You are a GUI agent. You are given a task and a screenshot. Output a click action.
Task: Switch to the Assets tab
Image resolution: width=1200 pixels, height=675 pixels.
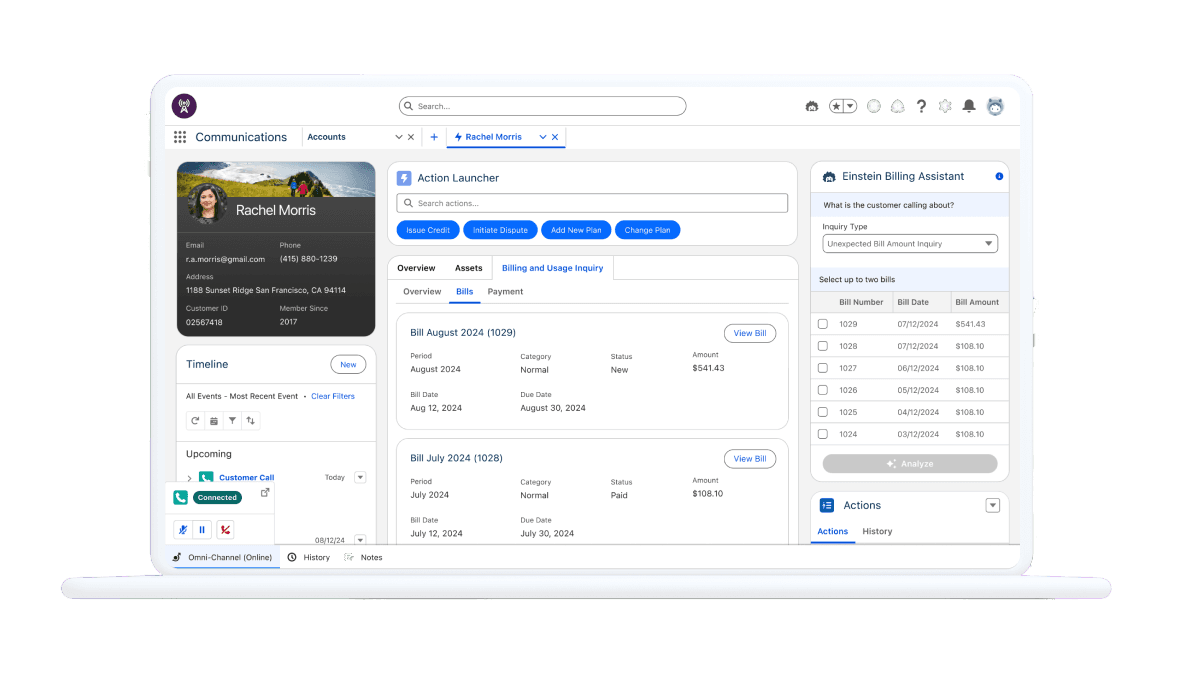tap(469, 268)
